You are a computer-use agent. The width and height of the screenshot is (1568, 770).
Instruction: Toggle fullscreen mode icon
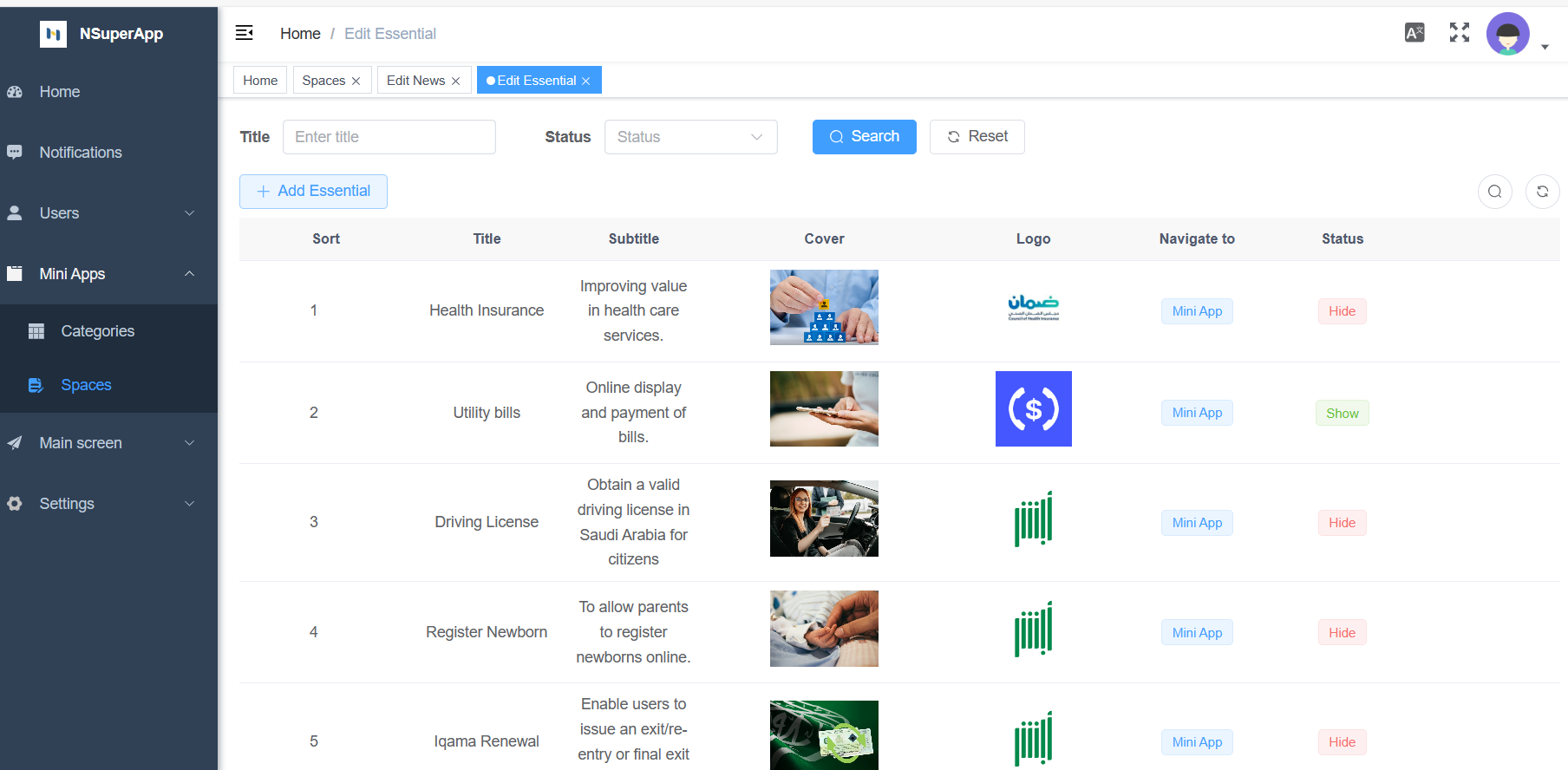1460,33
